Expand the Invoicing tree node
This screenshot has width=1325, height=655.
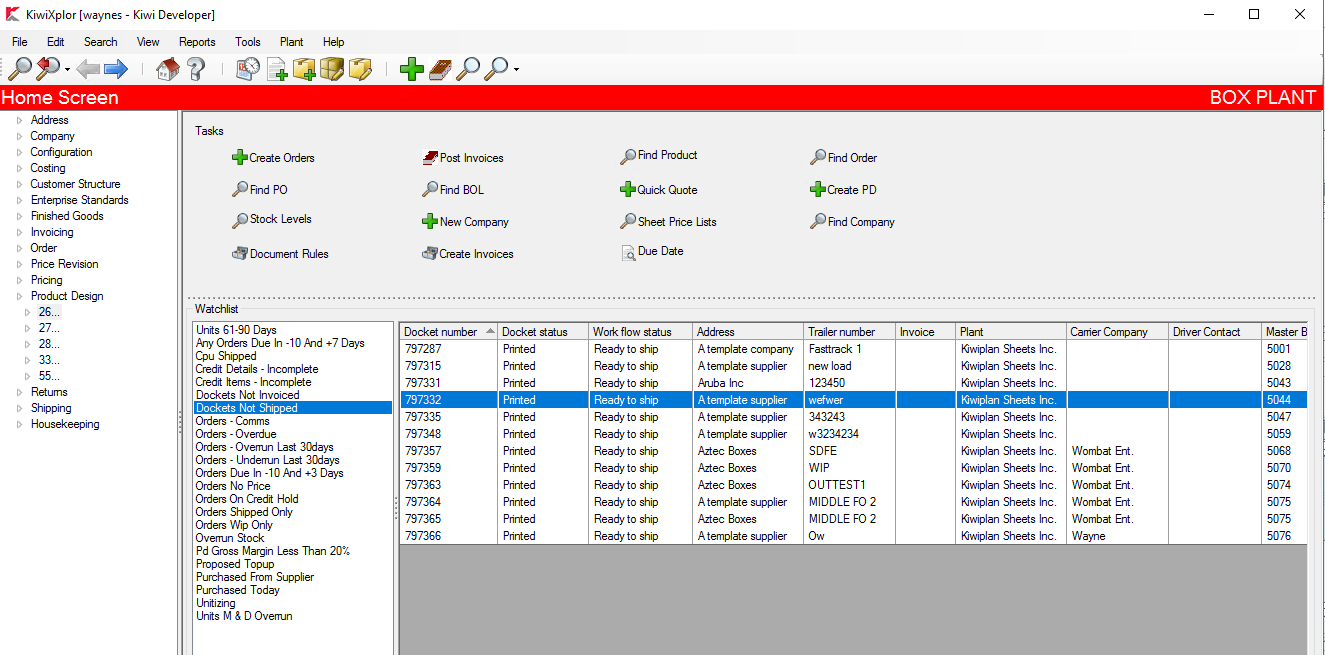[x=19, y=232]
